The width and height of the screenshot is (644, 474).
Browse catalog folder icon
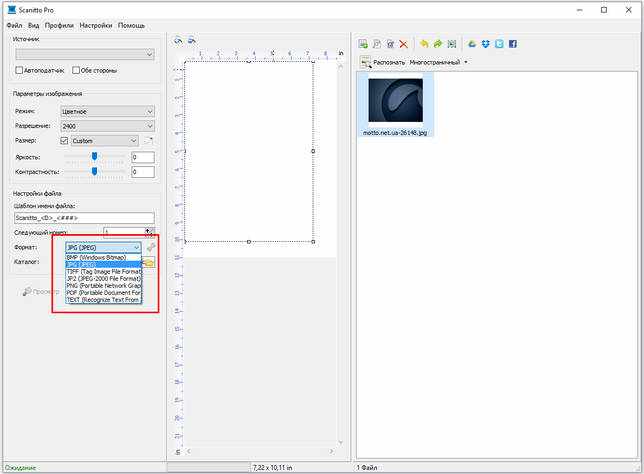(149, 262)
